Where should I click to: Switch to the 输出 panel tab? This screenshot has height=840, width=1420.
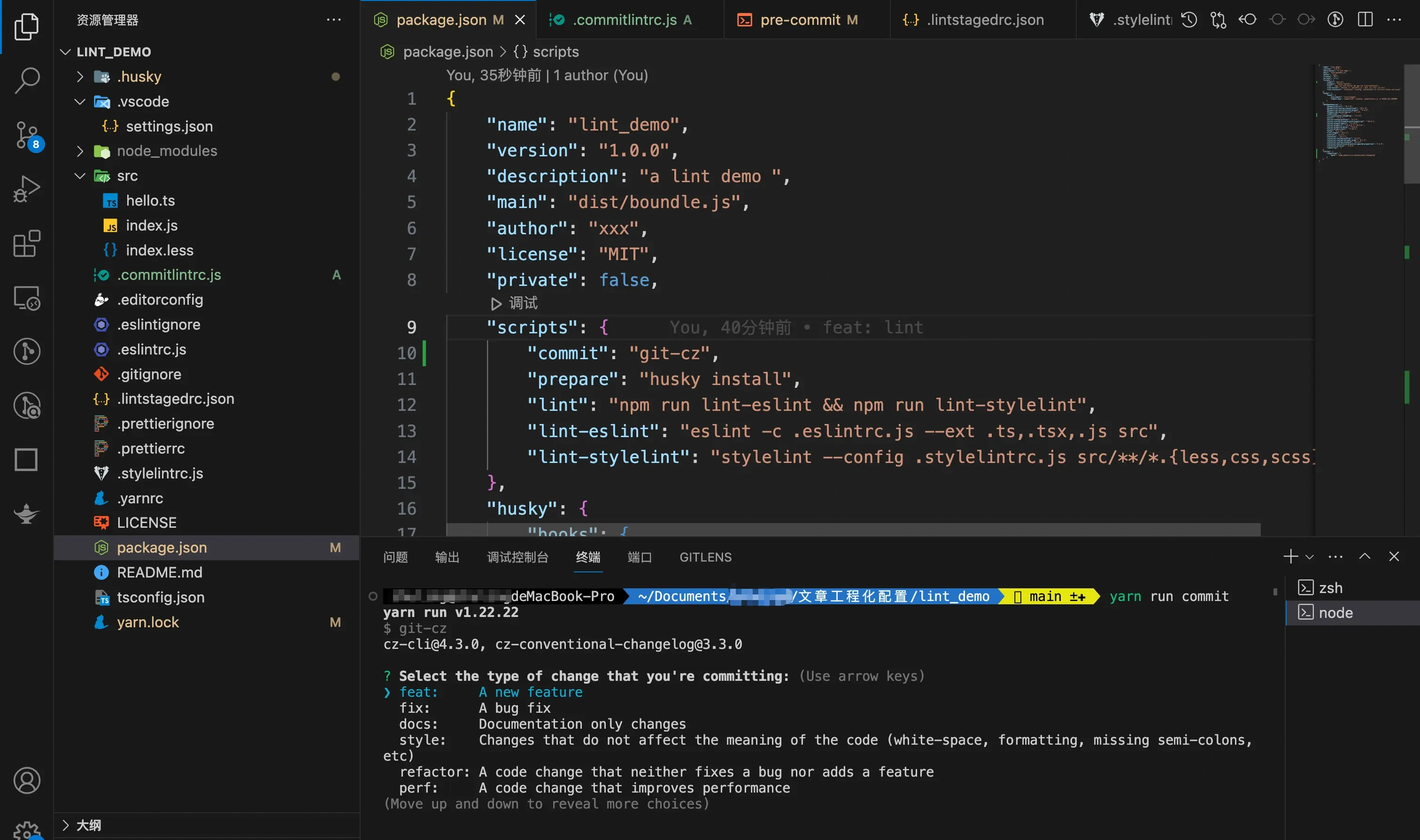(x=447, y=557)
